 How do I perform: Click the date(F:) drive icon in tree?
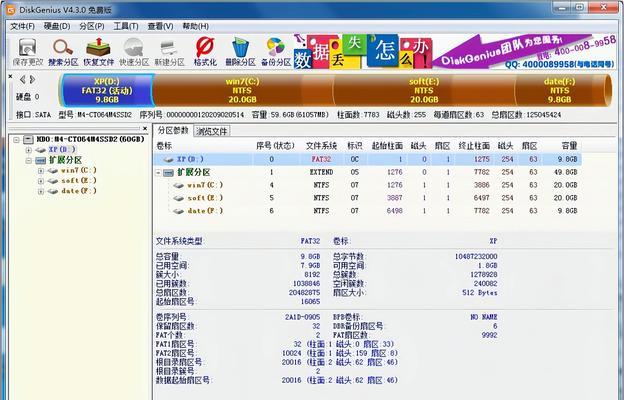pyautogui.click(x=53, y=191)
